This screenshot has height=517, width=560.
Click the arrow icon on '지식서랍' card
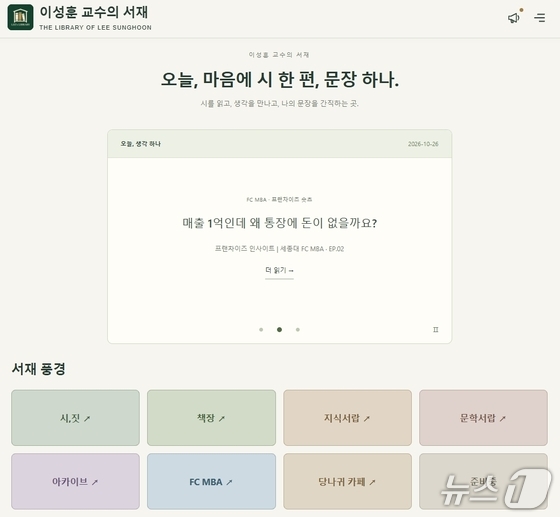[x=366, y=418]
